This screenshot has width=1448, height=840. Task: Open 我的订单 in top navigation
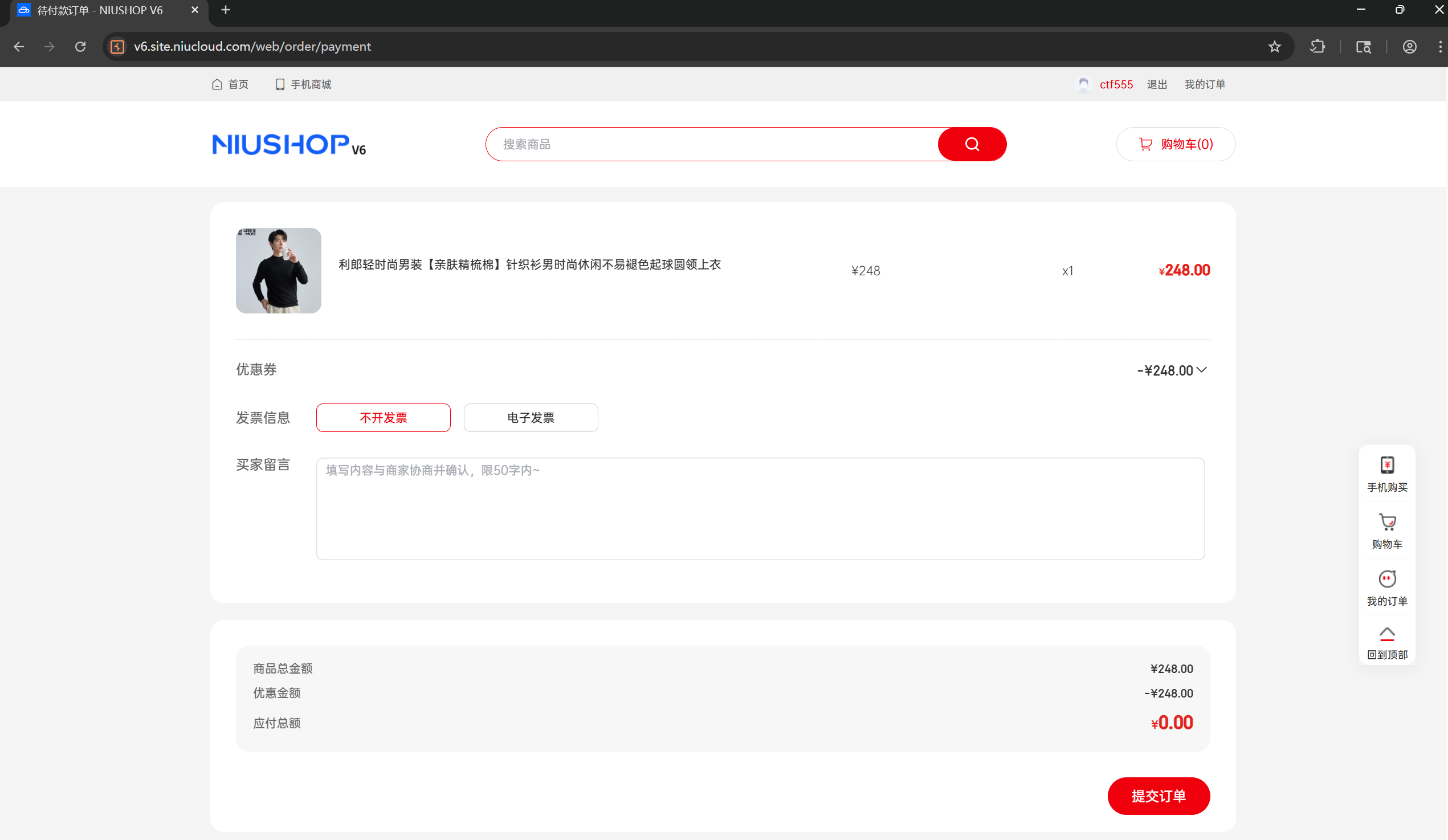click(1204, 84)
